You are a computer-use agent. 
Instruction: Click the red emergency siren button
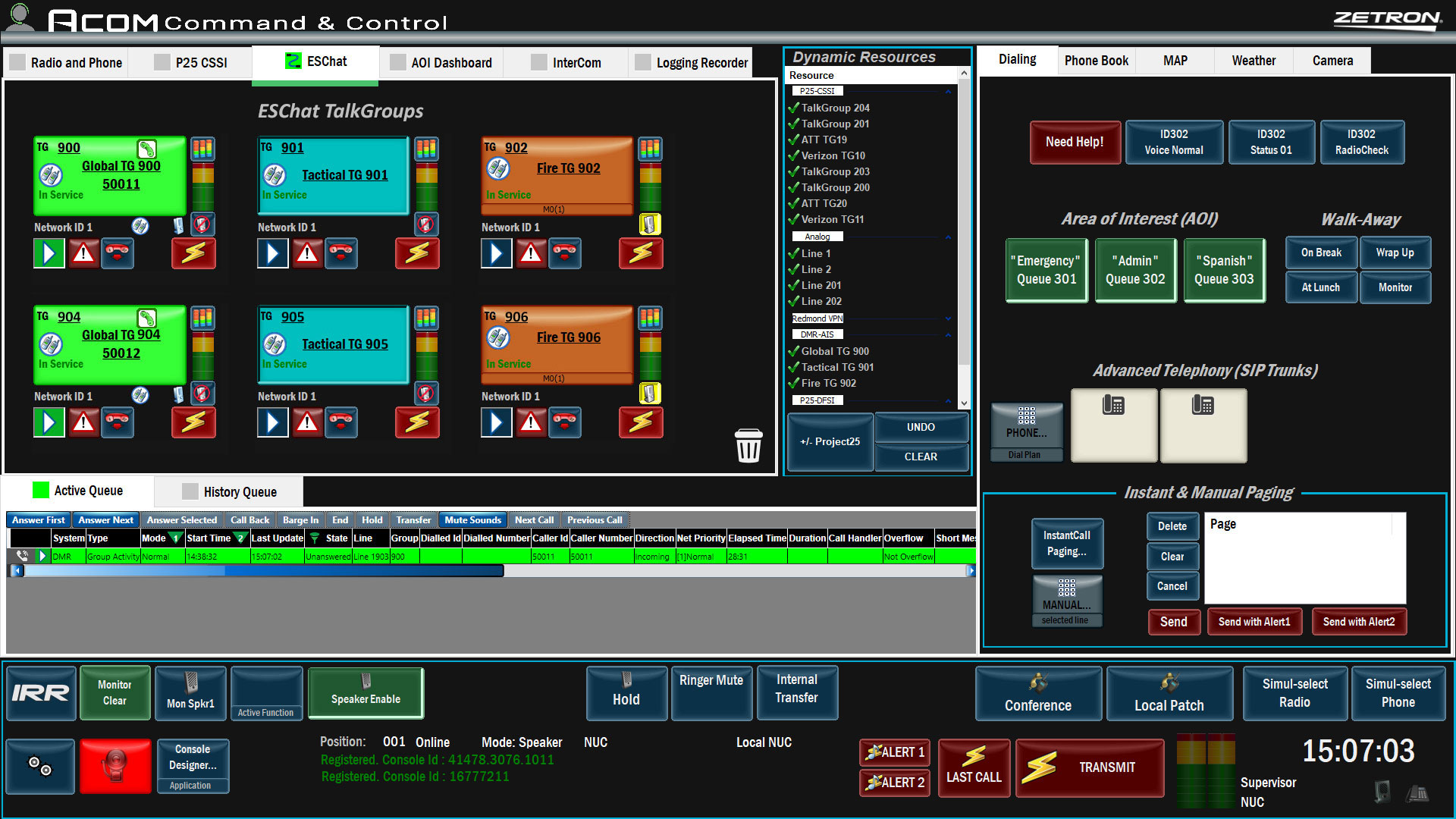tap(115, 766)
